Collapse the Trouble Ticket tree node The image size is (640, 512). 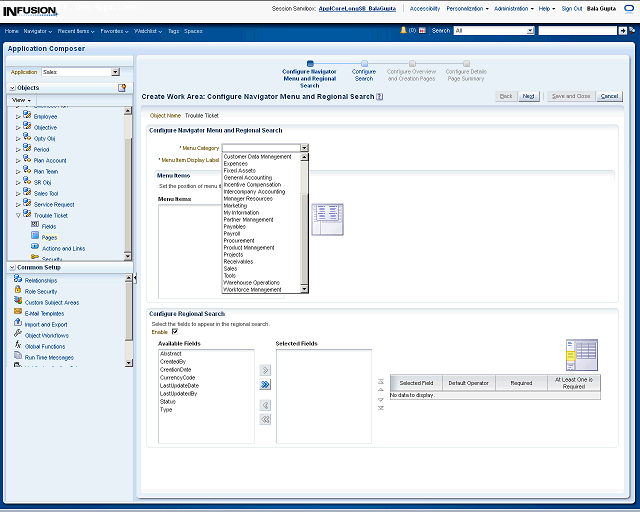[17, 215]
